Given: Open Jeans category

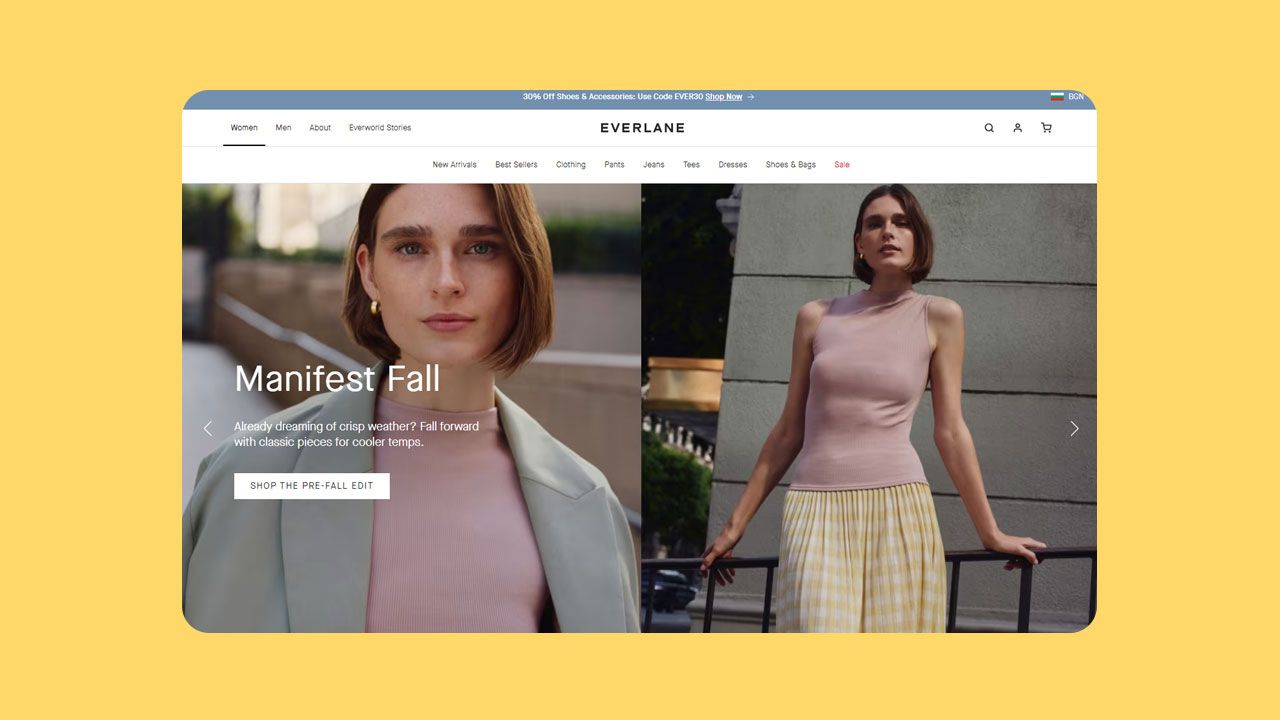Looking at the screenshot, I should 654,165.
